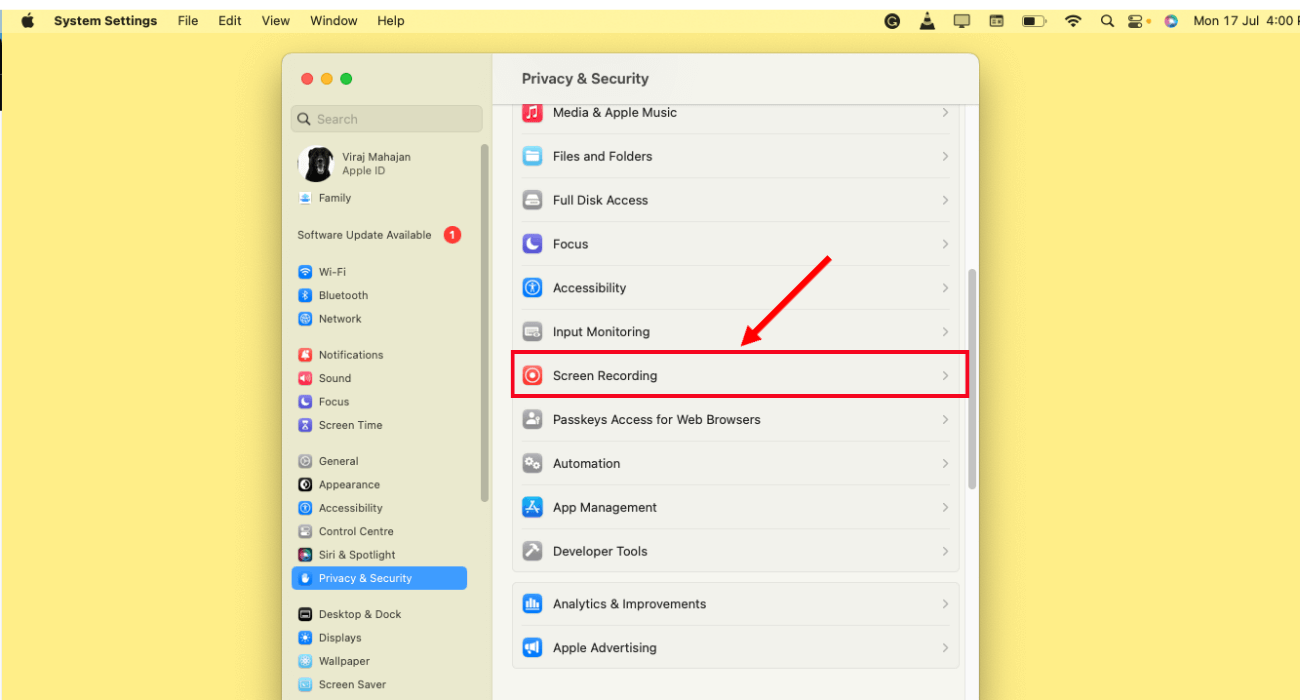This screenshot has width=1300, height=700.
Task: Open the View menu
Action: coord(276,20)
